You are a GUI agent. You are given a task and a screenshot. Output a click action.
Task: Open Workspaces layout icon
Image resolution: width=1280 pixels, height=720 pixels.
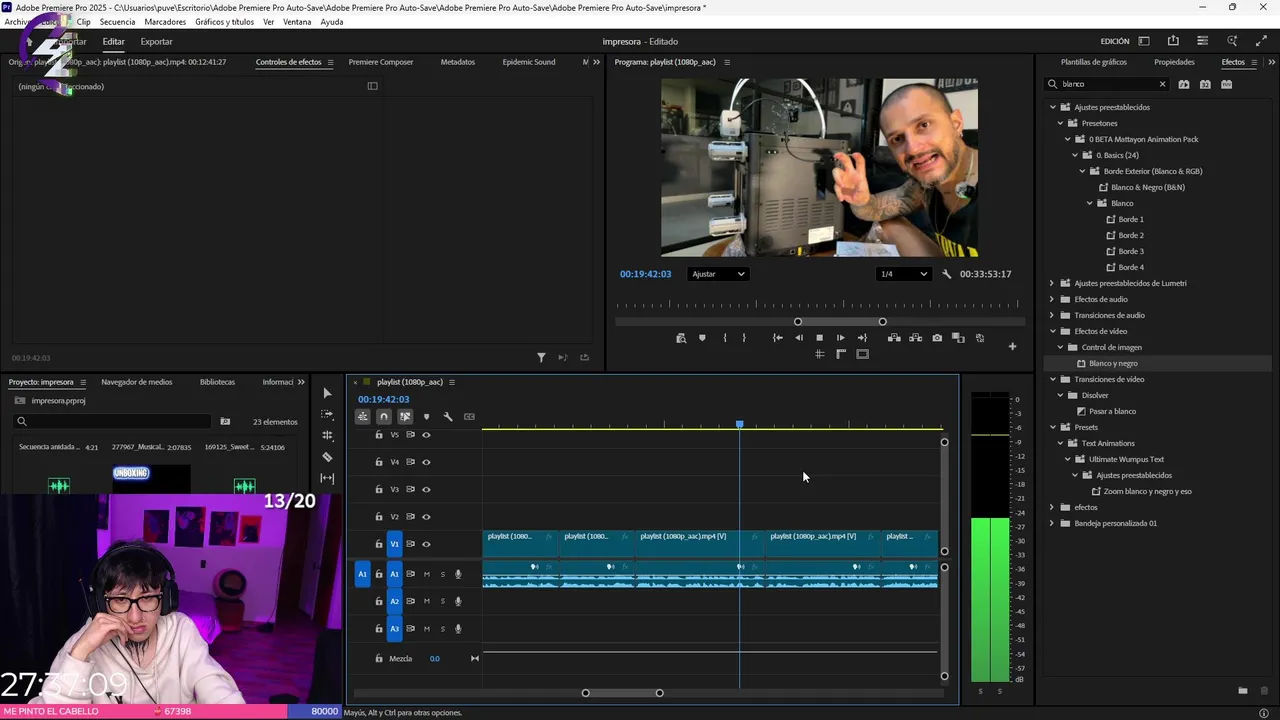coord(1144,41)
